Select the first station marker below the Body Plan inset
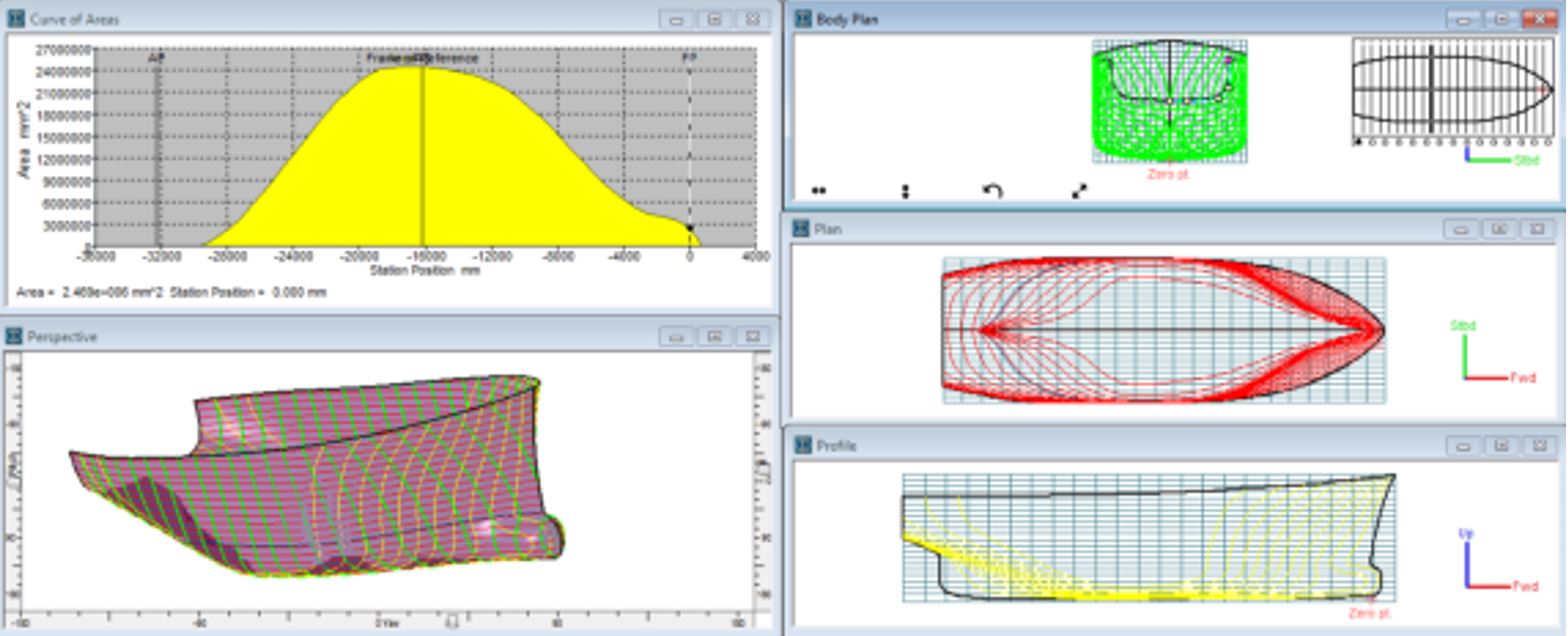Image resolution: width=1568 pixels, height=636 pixels. pos(1358,143)
